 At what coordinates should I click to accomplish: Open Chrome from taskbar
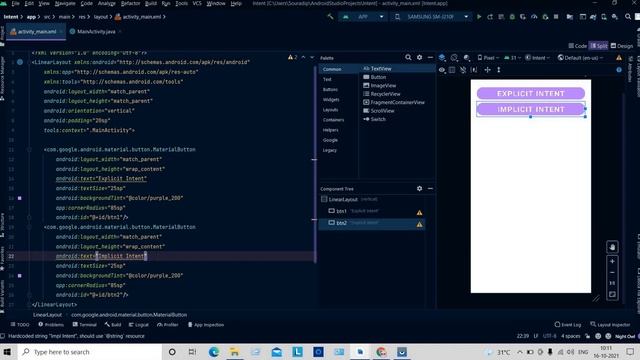tap(381, 352)
